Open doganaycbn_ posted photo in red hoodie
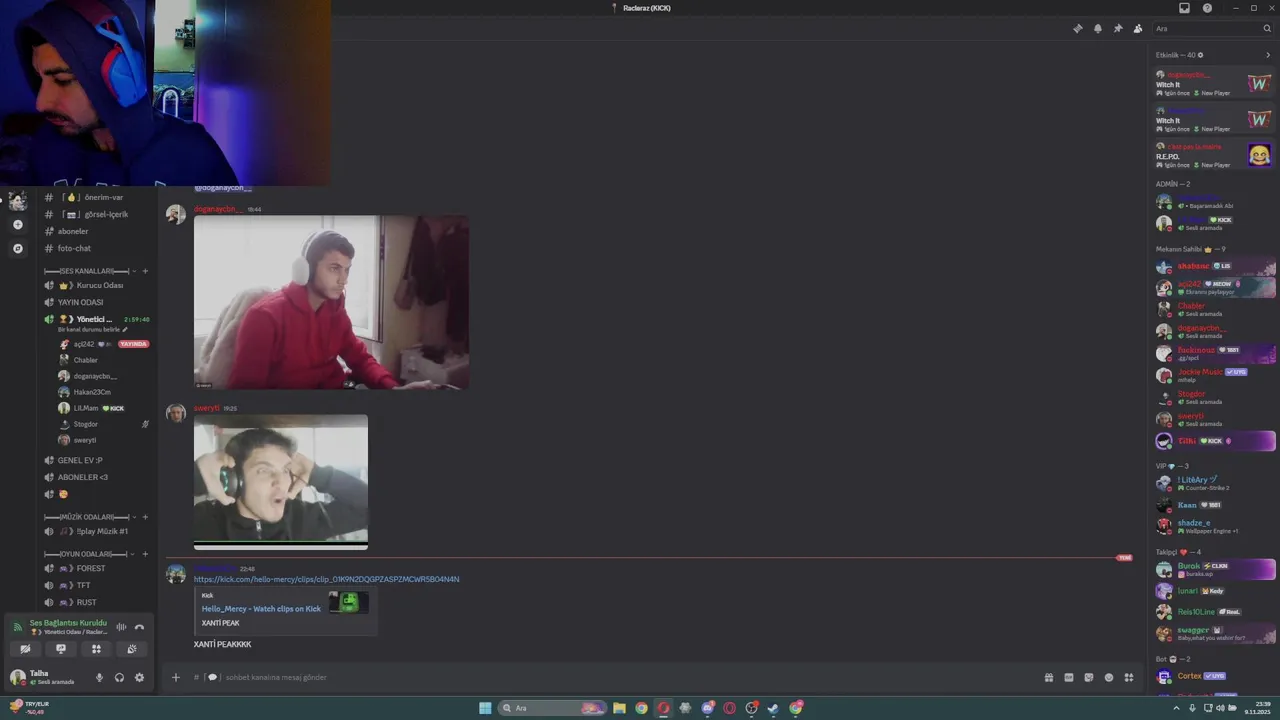Viewport: 1280px width, 720px height. pyautogui.click(x=331, y=302)
